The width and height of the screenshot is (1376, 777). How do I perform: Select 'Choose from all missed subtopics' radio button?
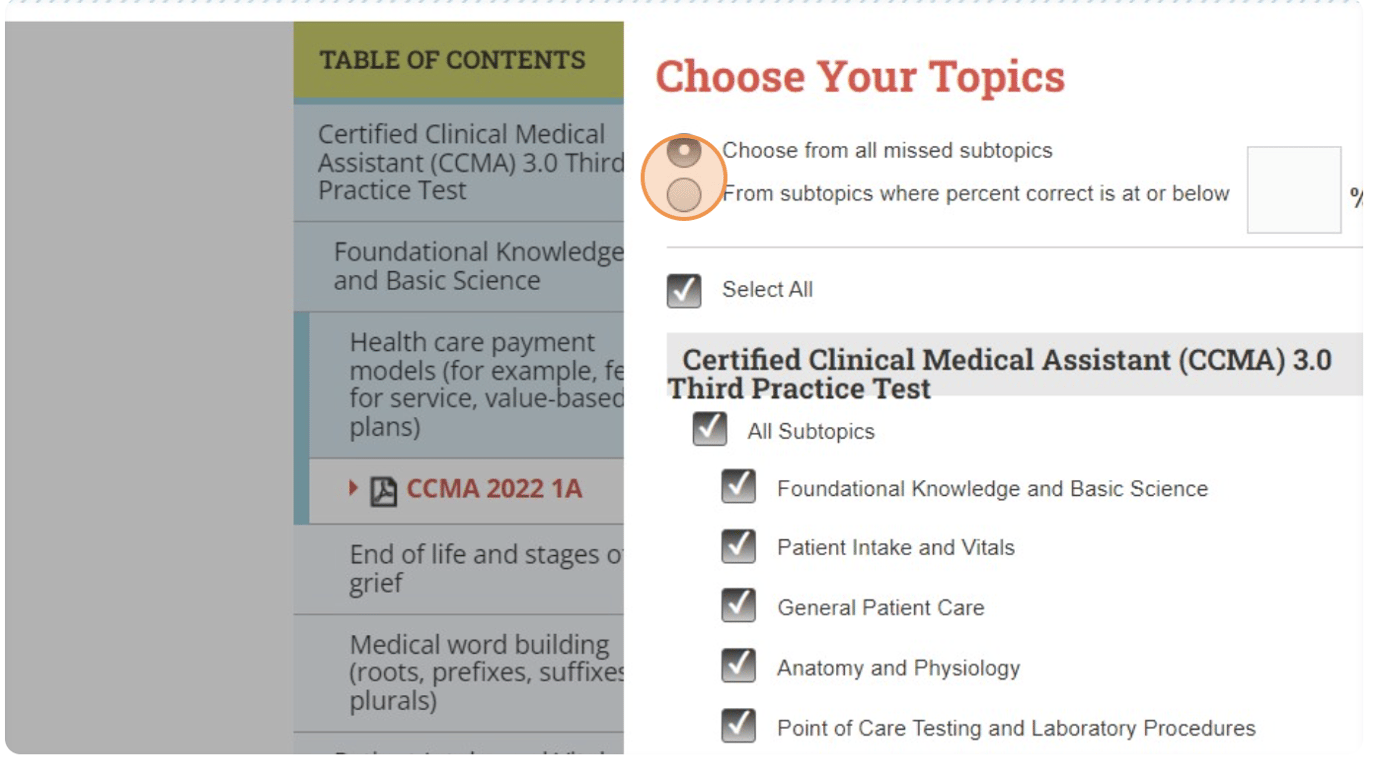coord(684,152)
